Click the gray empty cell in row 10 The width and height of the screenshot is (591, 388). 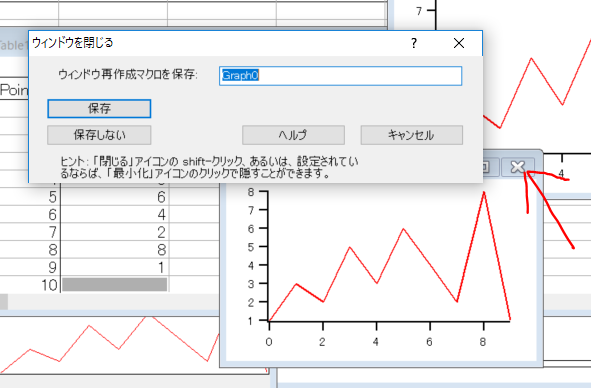(115, 285)
